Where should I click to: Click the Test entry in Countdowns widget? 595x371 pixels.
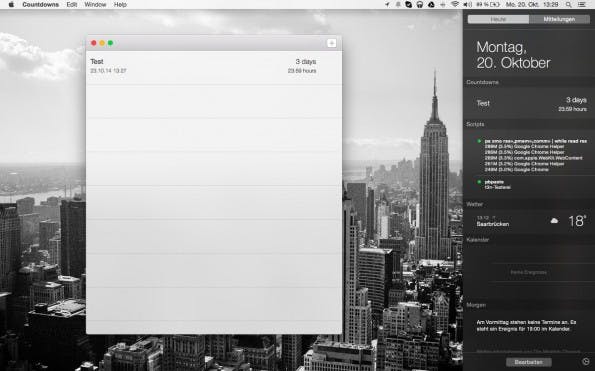click(529, 104)
